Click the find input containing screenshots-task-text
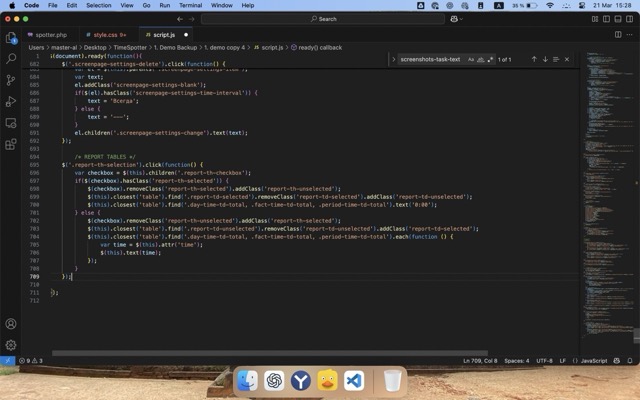 pos(430,59)
